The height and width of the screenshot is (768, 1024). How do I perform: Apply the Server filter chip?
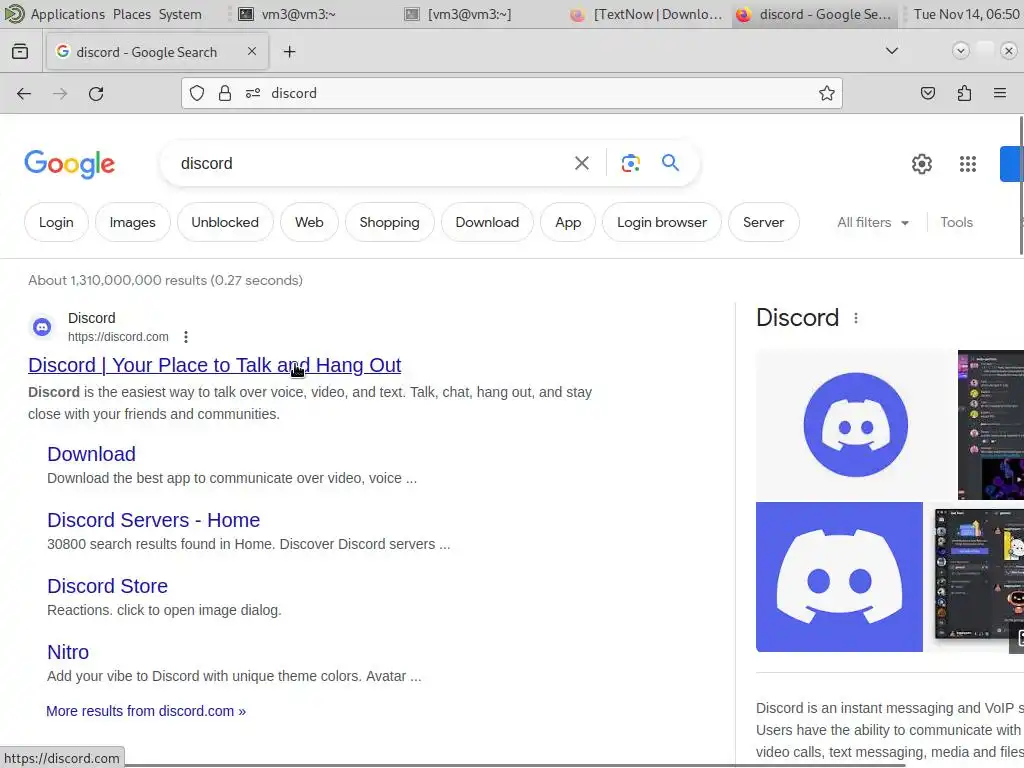pos(763,223)
